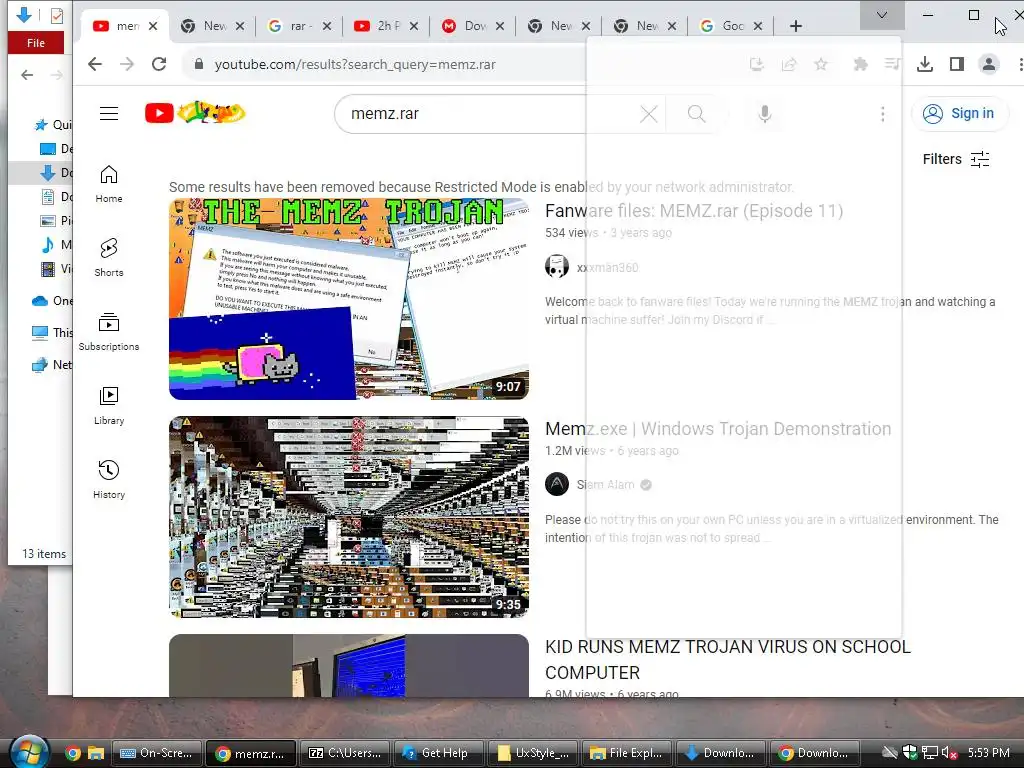Select OneDrive in Explorer navigation pane
Image resolution: width=1024 pixels, height=768 pixels.
[52, 301]
